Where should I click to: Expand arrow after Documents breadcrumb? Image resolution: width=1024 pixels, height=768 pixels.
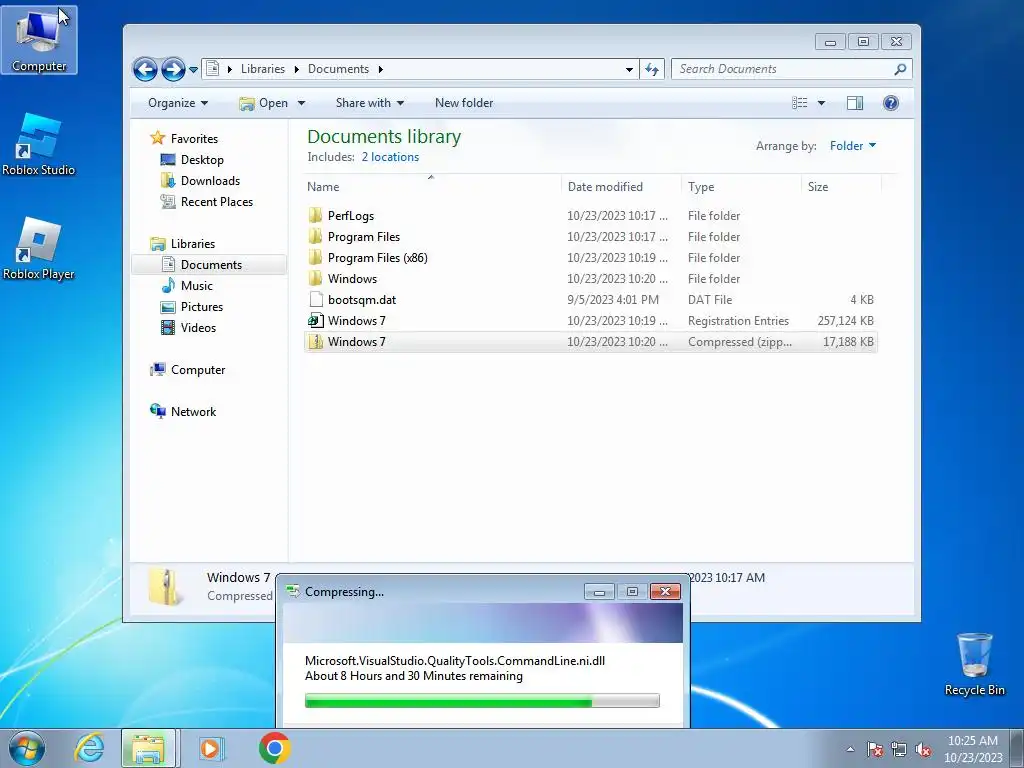click(x=380, y=69)
